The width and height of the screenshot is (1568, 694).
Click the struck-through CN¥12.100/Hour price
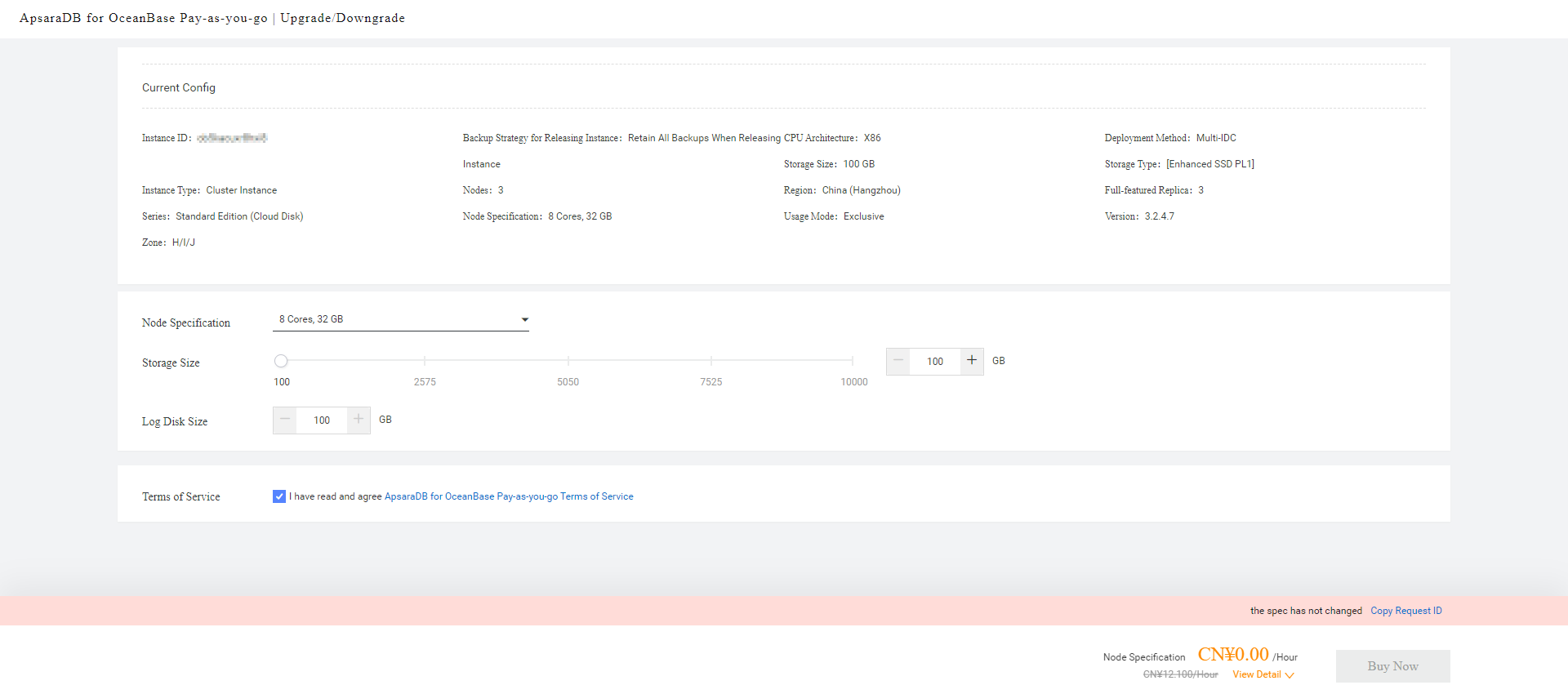pyautogui.click(x=1180, y=674)
